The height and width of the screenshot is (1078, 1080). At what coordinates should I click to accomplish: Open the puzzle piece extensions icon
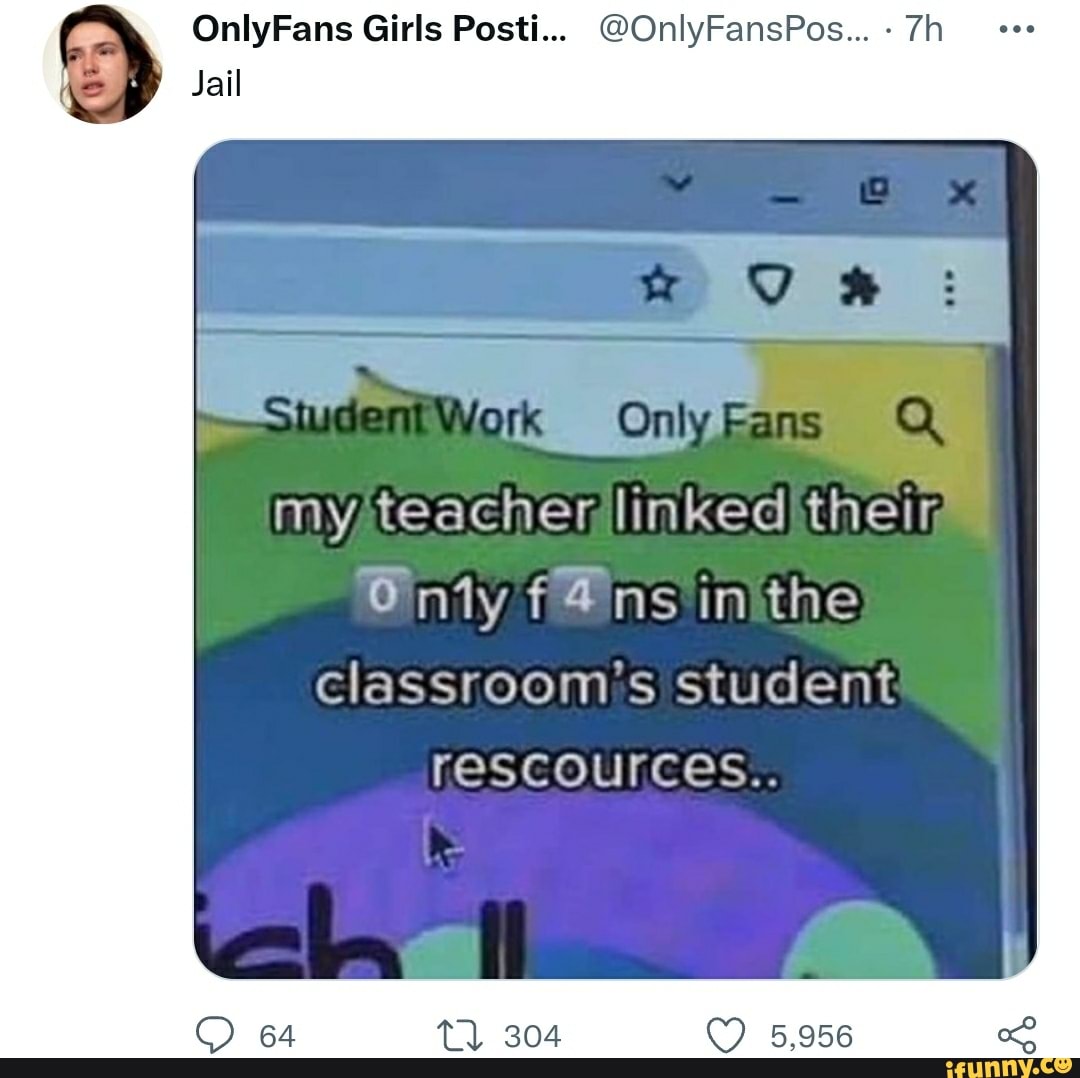(860, 287)
